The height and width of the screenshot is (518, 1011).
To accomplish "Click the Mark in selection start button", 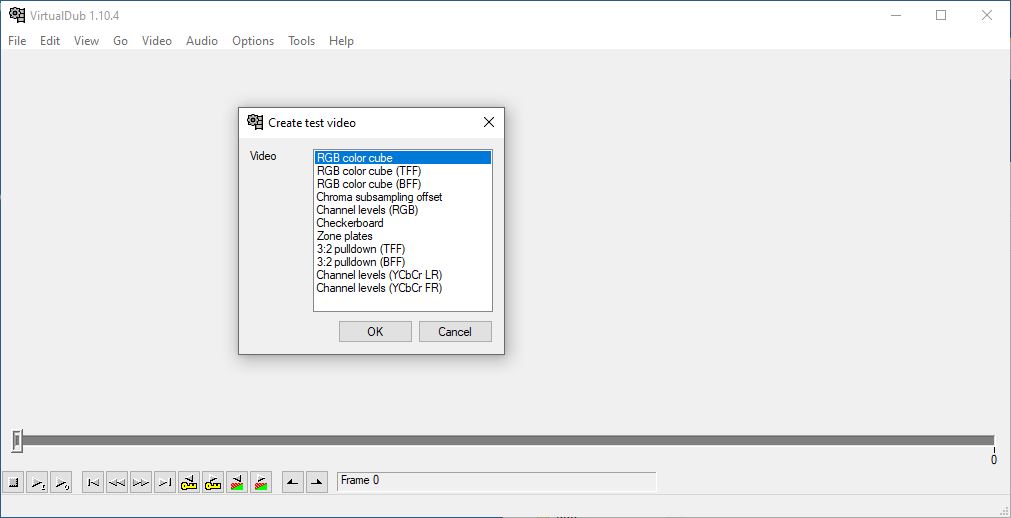I will pyautogui.click(x=293, y=482).
